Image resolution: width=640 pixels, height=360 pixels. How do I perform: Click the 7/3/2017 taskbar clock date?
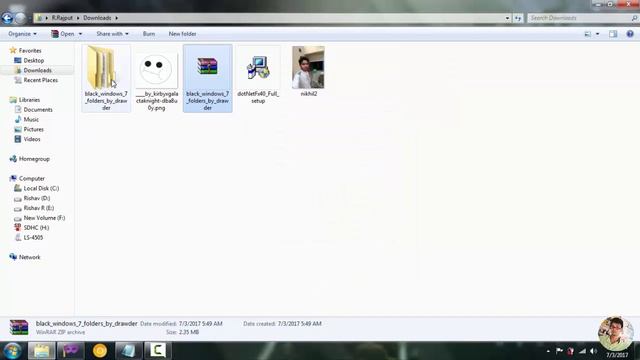point(617,355)
